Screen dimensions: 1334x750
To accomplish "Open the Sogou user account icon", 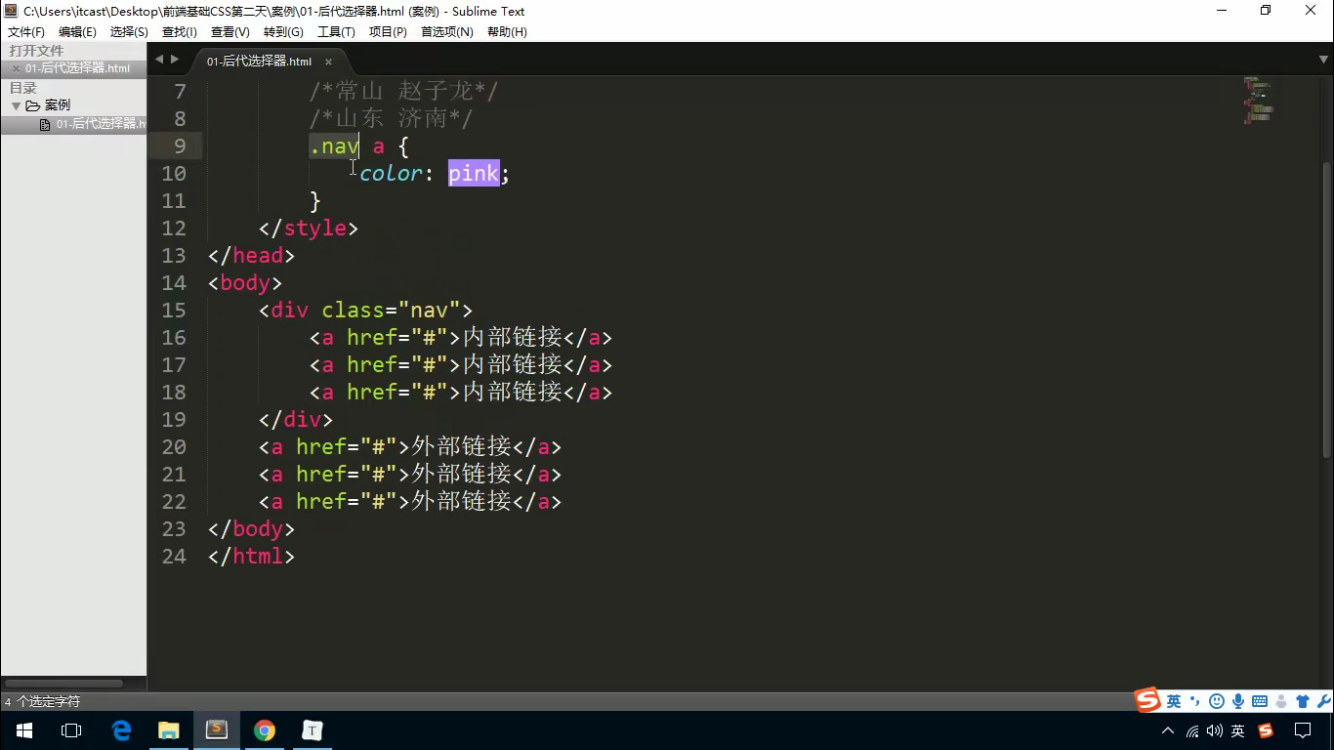I will pos(1281,701).
